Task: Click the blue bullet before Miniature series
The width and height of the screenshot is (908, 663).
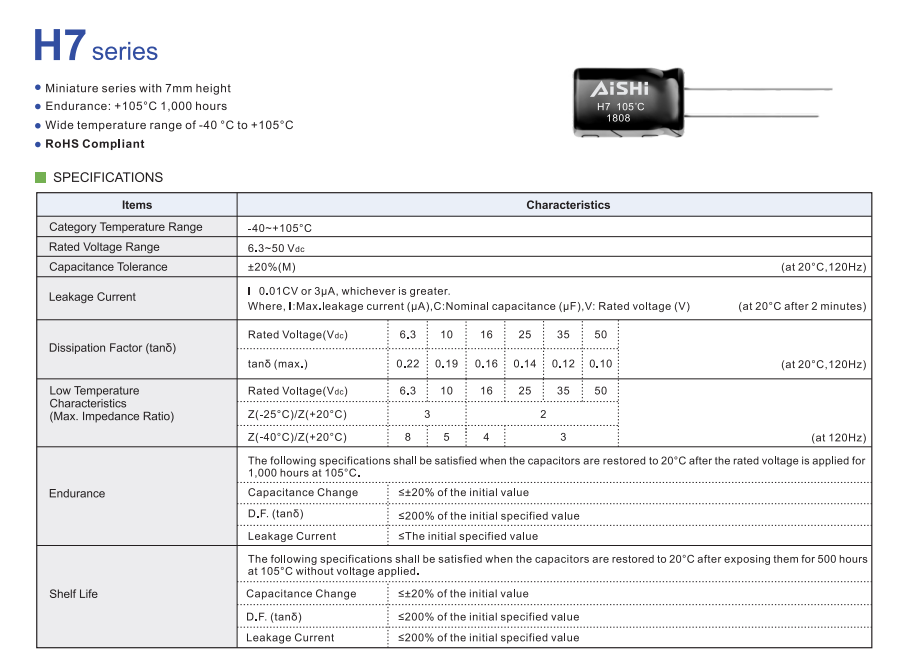Action: click(x=38, y=89)
